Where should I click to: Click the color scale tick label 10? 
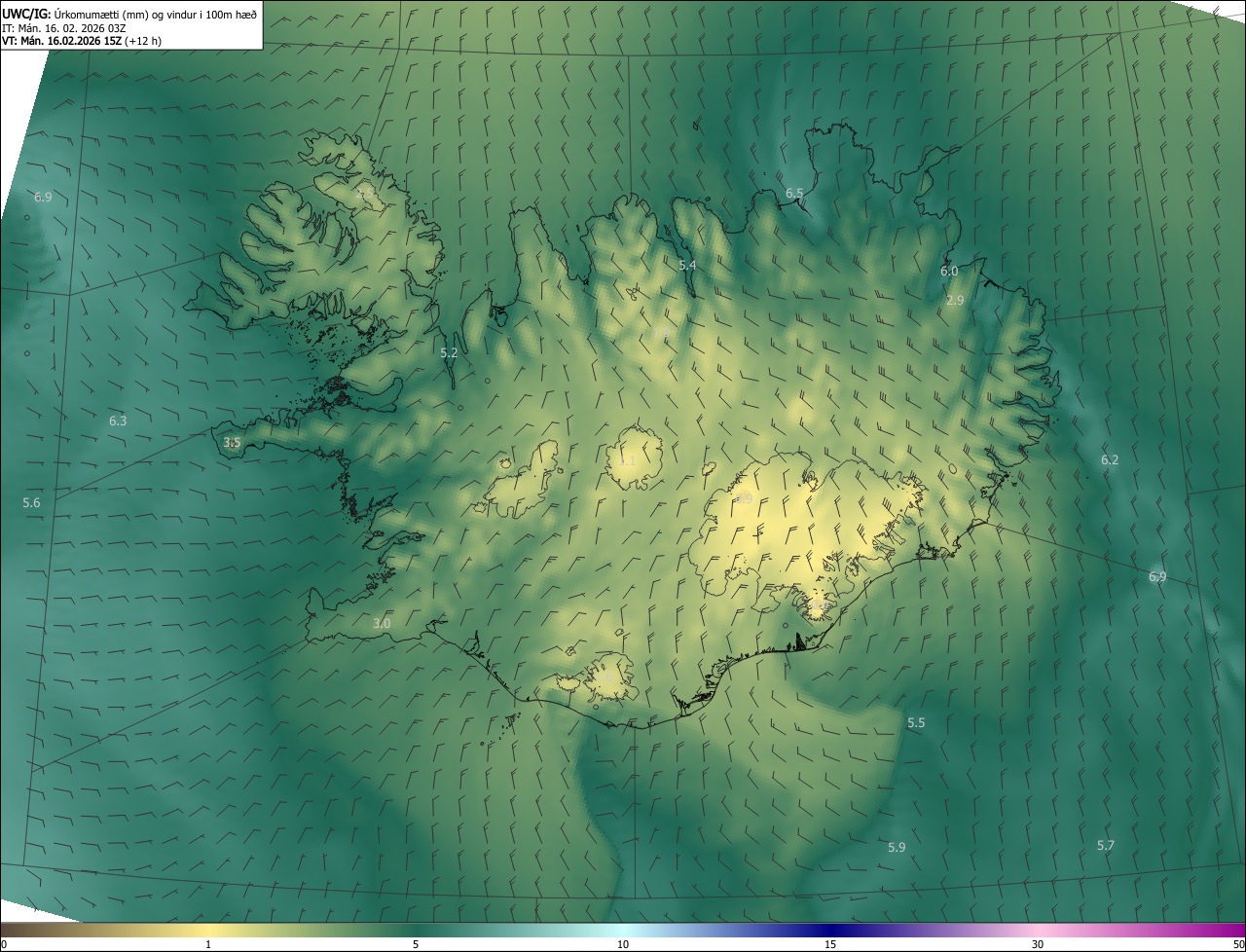tap(623, 945)
